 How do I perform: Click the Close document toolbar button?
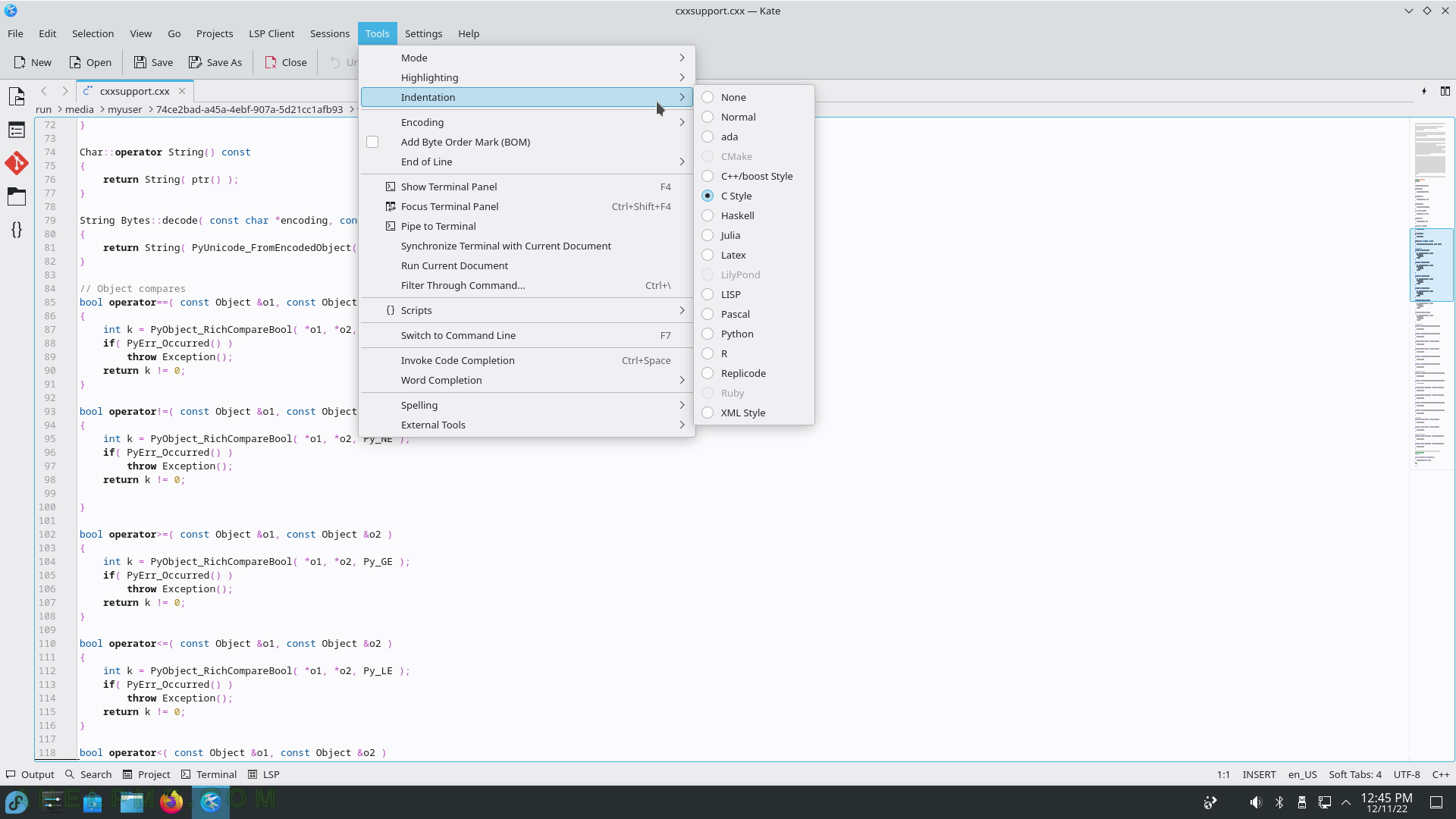(286, 62)
